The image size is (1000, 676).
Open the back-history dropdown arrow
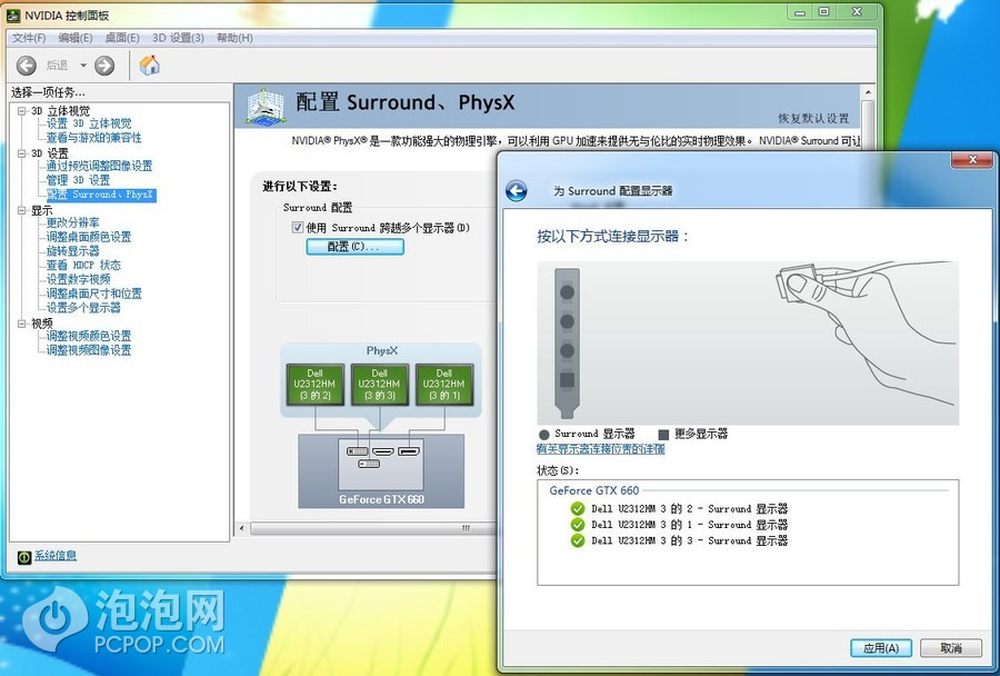click(83, 65)
